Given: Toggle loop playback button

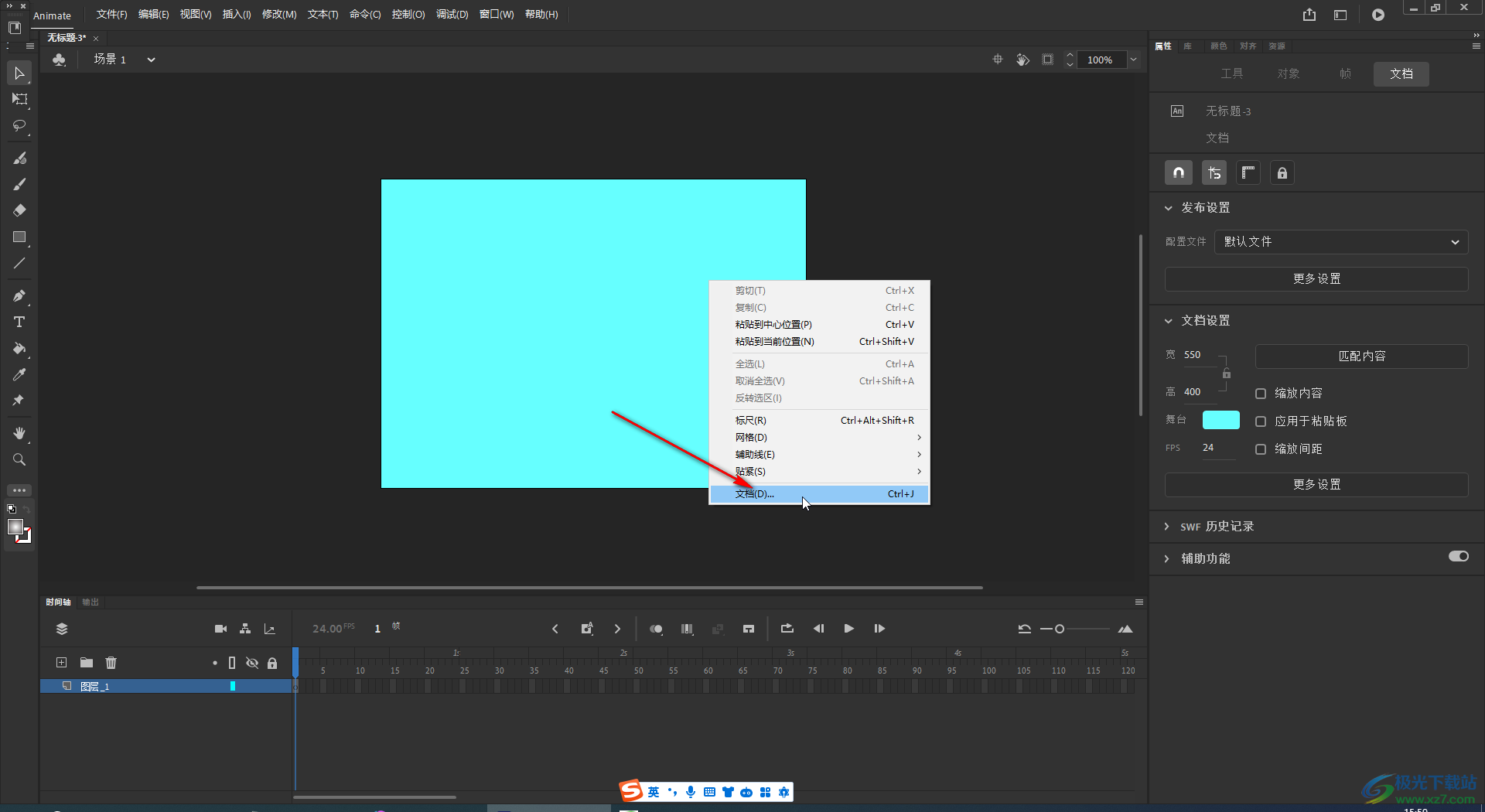Looking at the screenshot, I should point(787,629).
